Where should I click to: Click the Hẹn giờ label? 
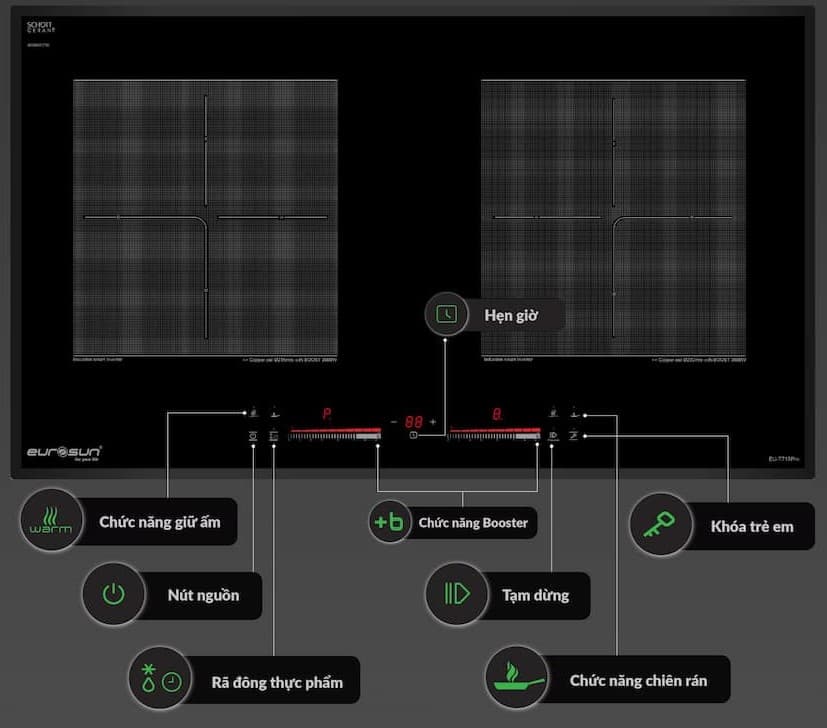point(511,316)
